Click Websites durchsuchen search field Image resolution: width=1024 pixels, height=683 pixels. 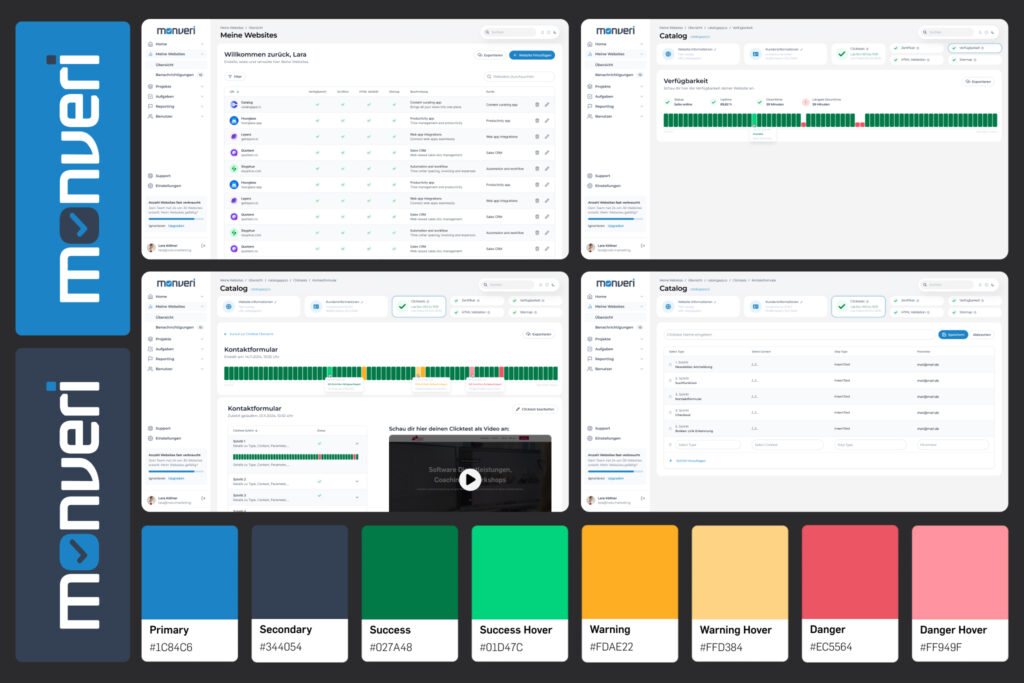519,76
